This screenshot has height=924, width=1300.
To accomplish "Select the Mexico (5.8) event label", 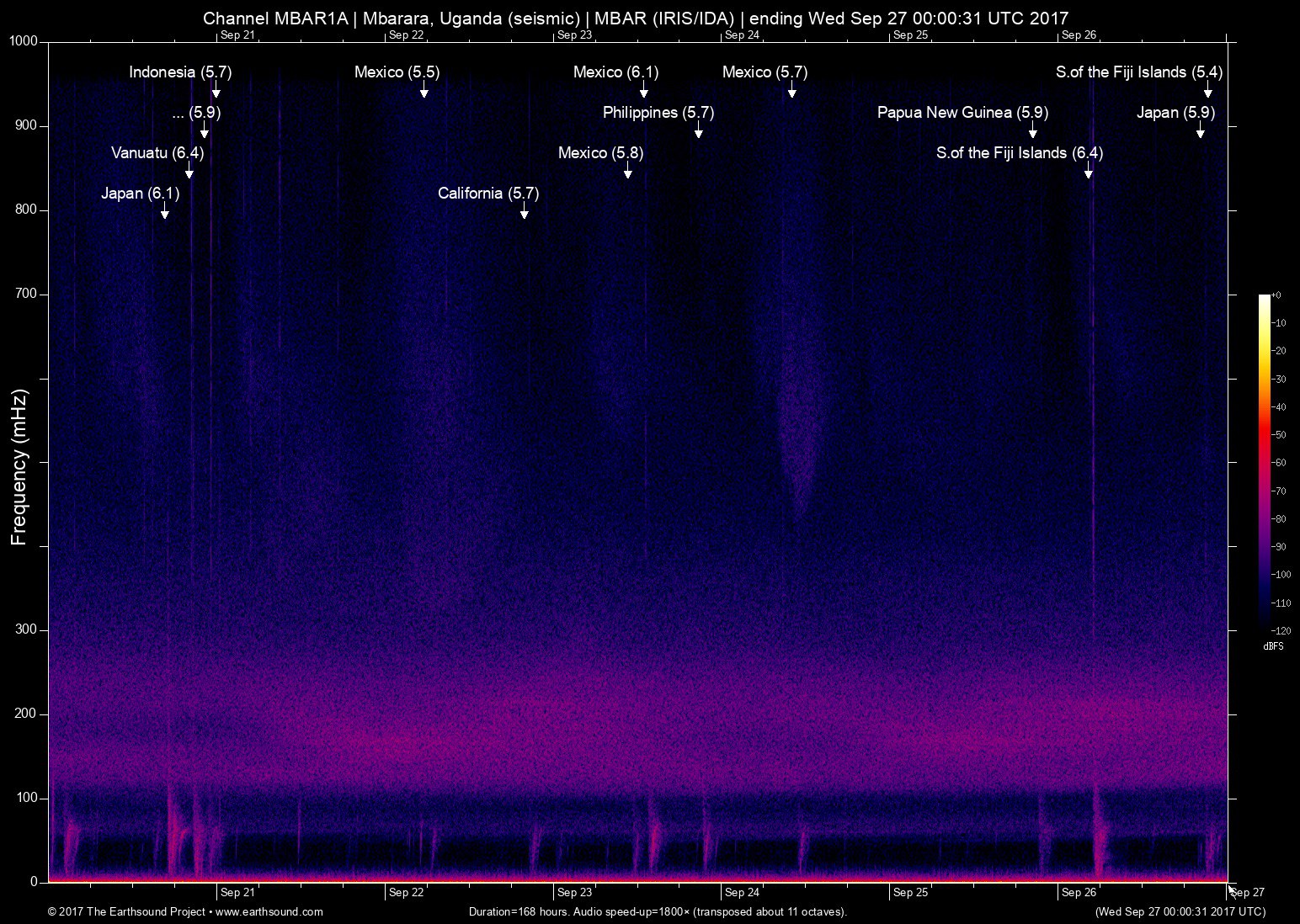I will [x=600, y=152].
